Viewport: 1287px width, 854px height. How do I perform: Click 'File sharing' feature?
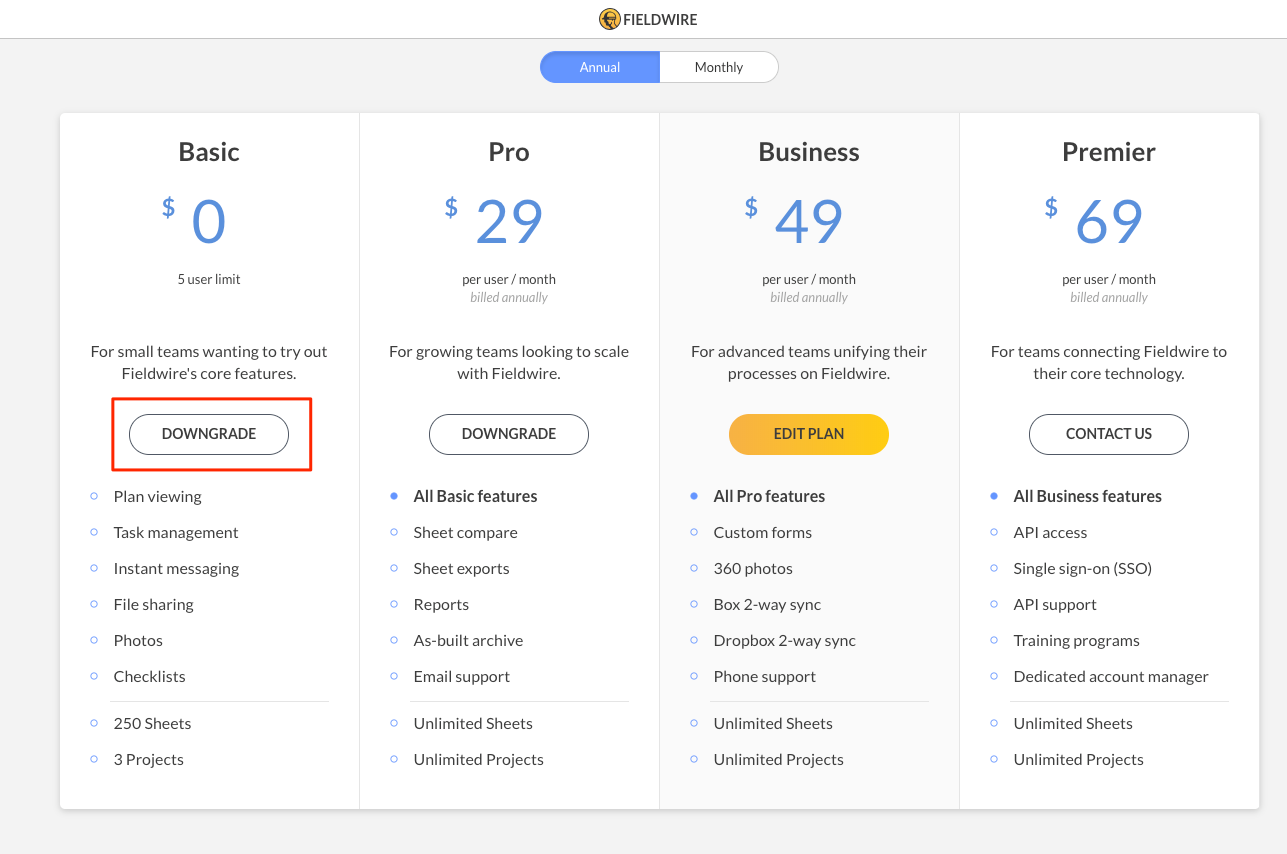[153, 604]
